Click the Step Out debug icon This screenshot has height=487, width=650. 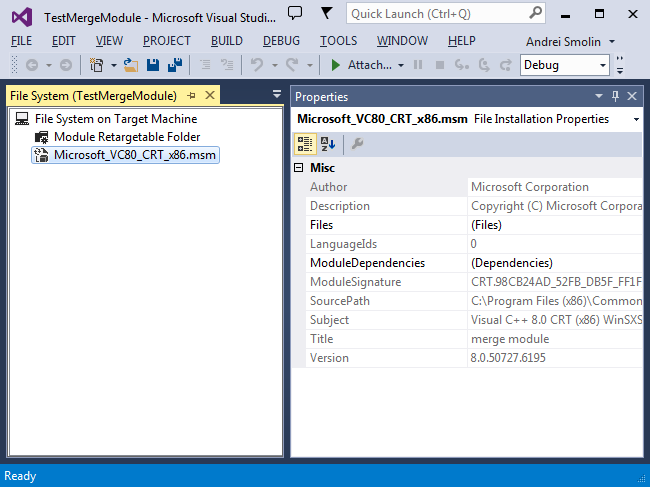pyautogui.click(x=506, y=65)
